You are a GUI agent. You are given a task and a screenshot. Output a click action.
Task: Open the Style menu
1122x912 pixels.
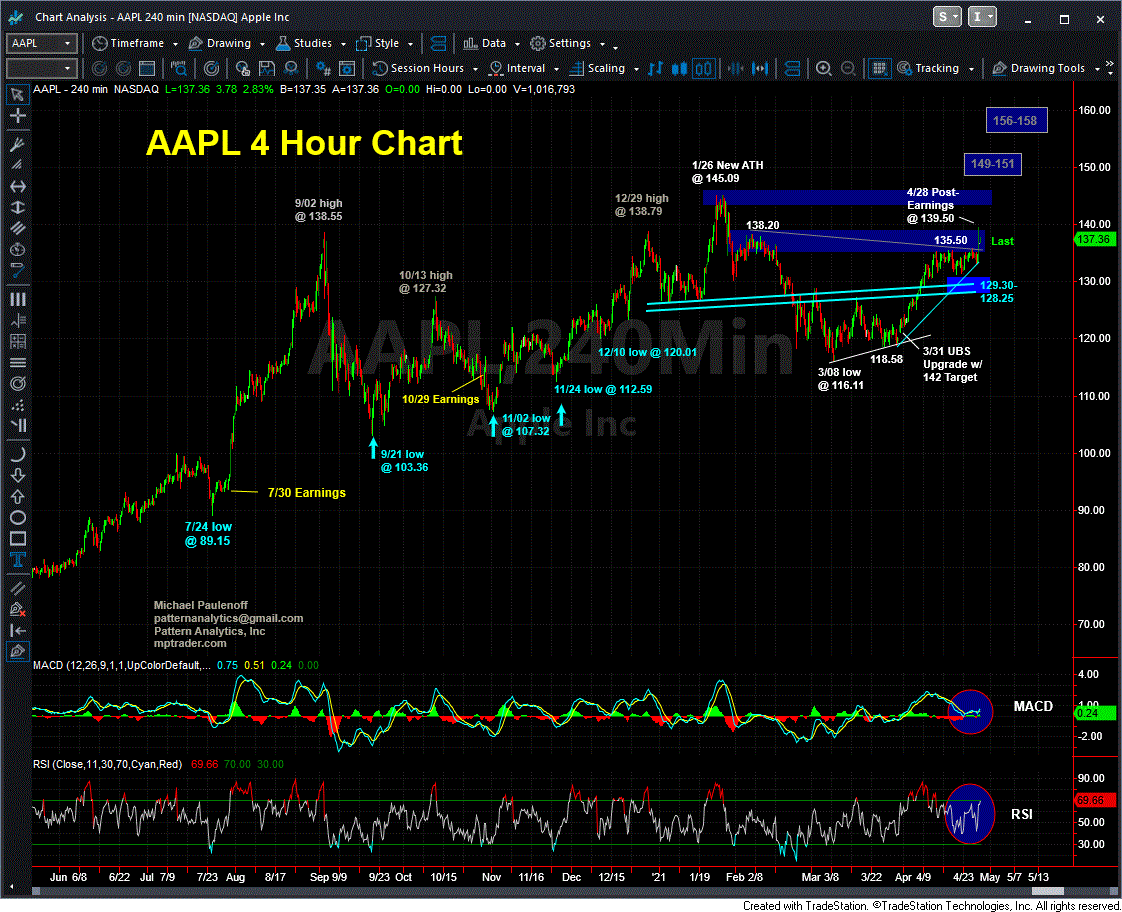click(385, 44)
